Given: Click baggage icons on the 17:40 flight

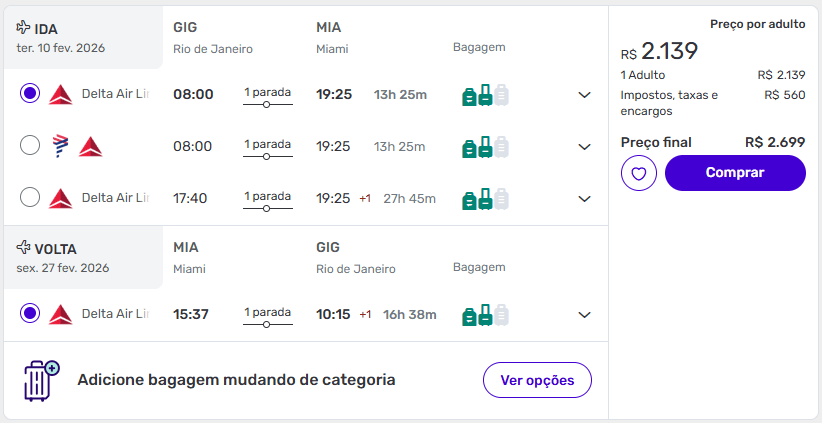Looking at the screenshot, I should [485, 199].
